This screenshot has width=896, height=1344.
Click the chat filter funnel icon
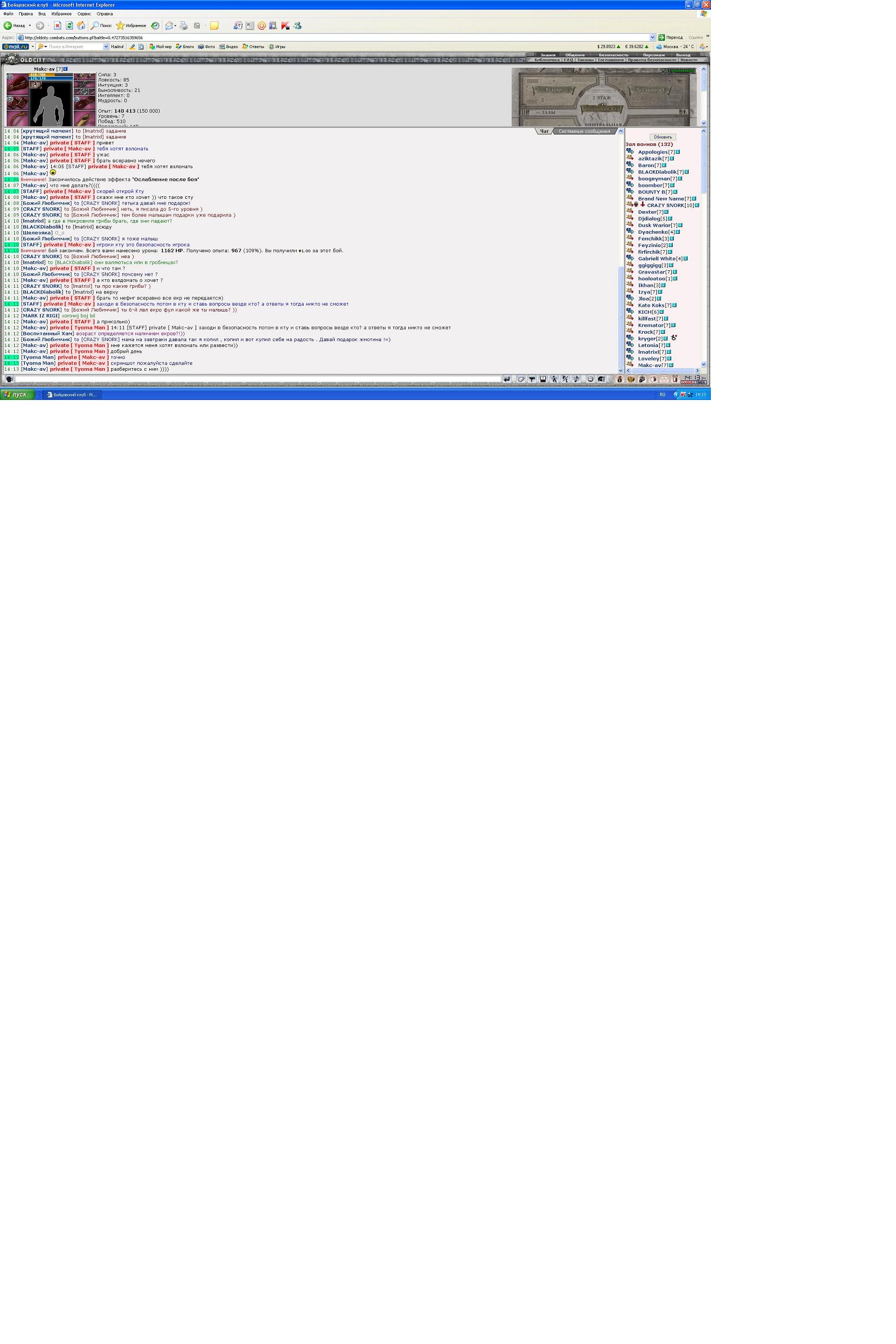pos(532,379)
